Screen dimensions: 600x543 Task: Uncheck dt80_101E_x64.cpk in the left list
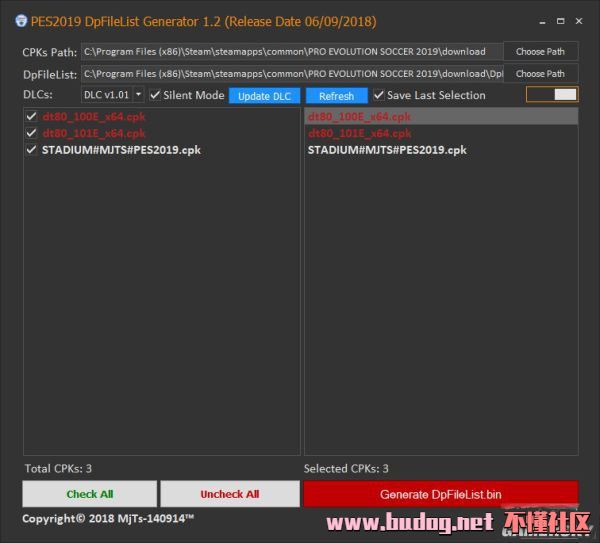coord(32,133)
